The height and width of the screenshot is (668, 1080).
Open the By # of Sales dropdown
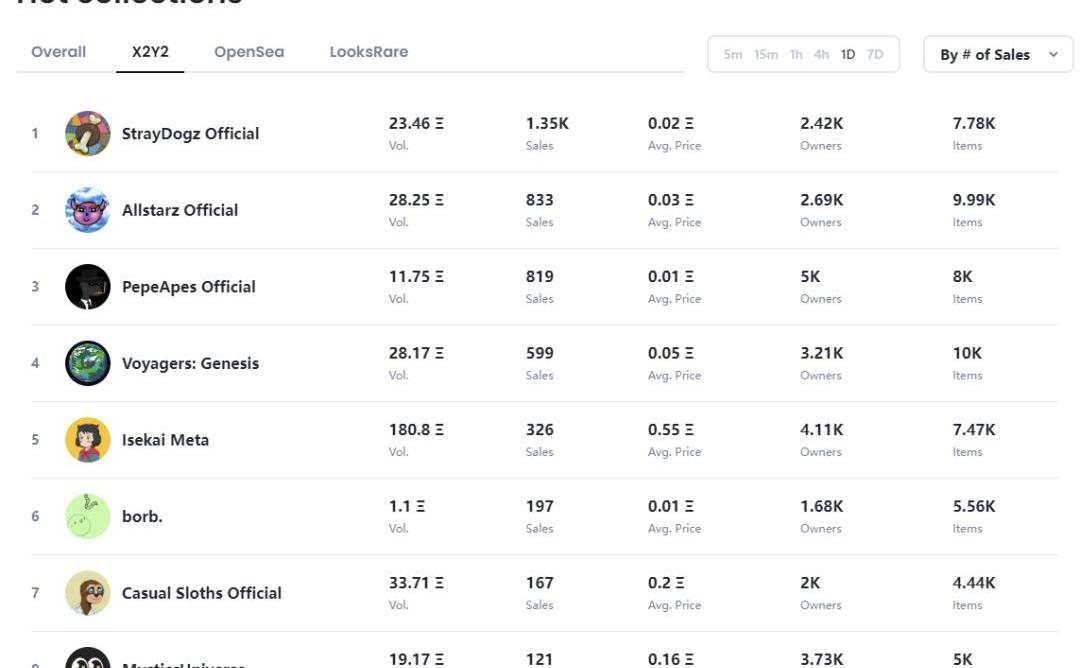coord(985,55)
